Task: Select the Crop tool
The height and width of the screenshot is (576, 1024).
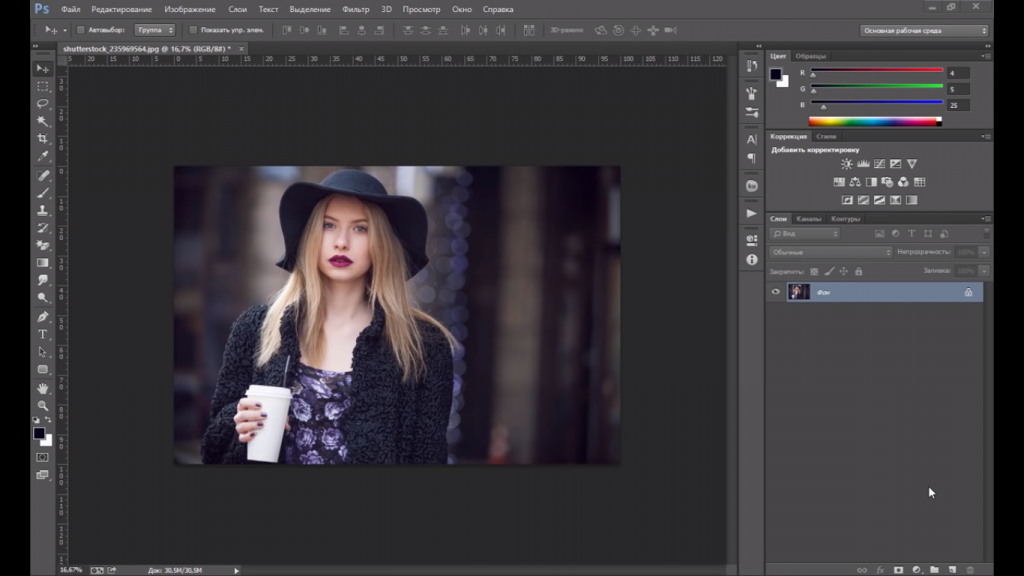Action: (43, 138)
